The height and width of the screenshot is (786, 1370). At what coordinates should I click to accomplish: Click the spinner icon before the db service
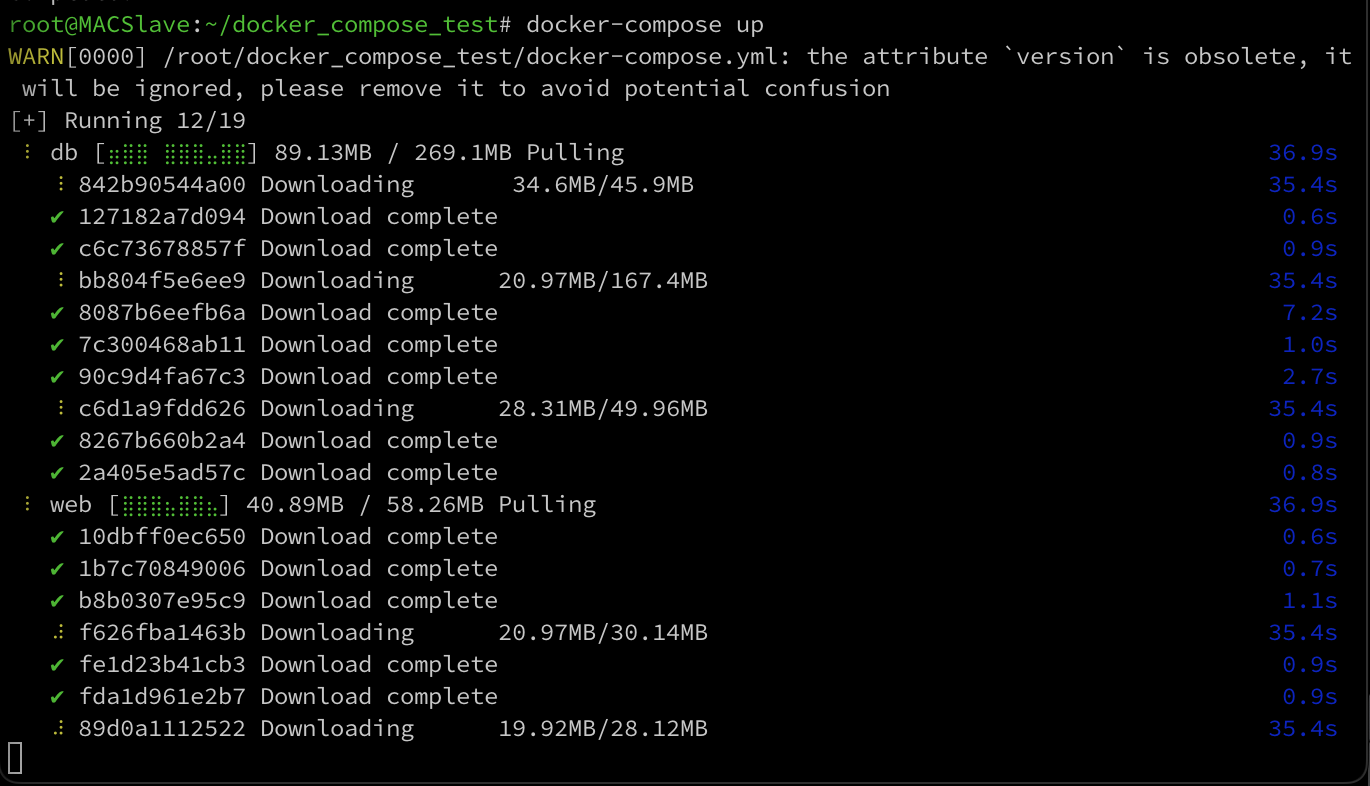pos(26,153)
